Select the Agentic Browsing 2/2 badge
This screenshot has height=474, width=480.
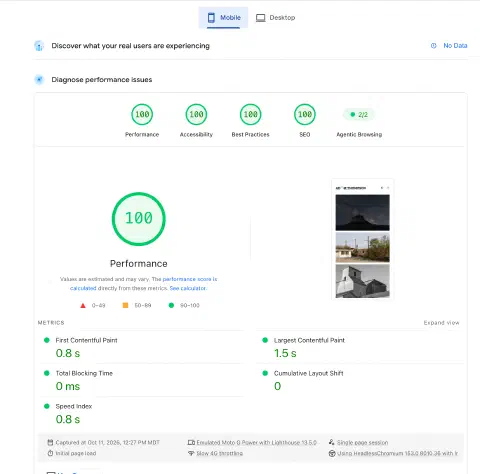tap(359, 115)
